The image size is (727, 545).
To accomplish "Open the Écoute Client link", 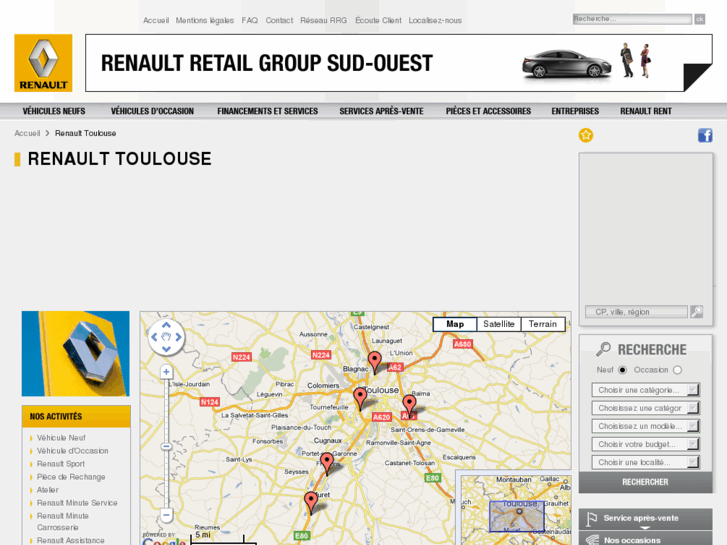I will click(378, 20).
